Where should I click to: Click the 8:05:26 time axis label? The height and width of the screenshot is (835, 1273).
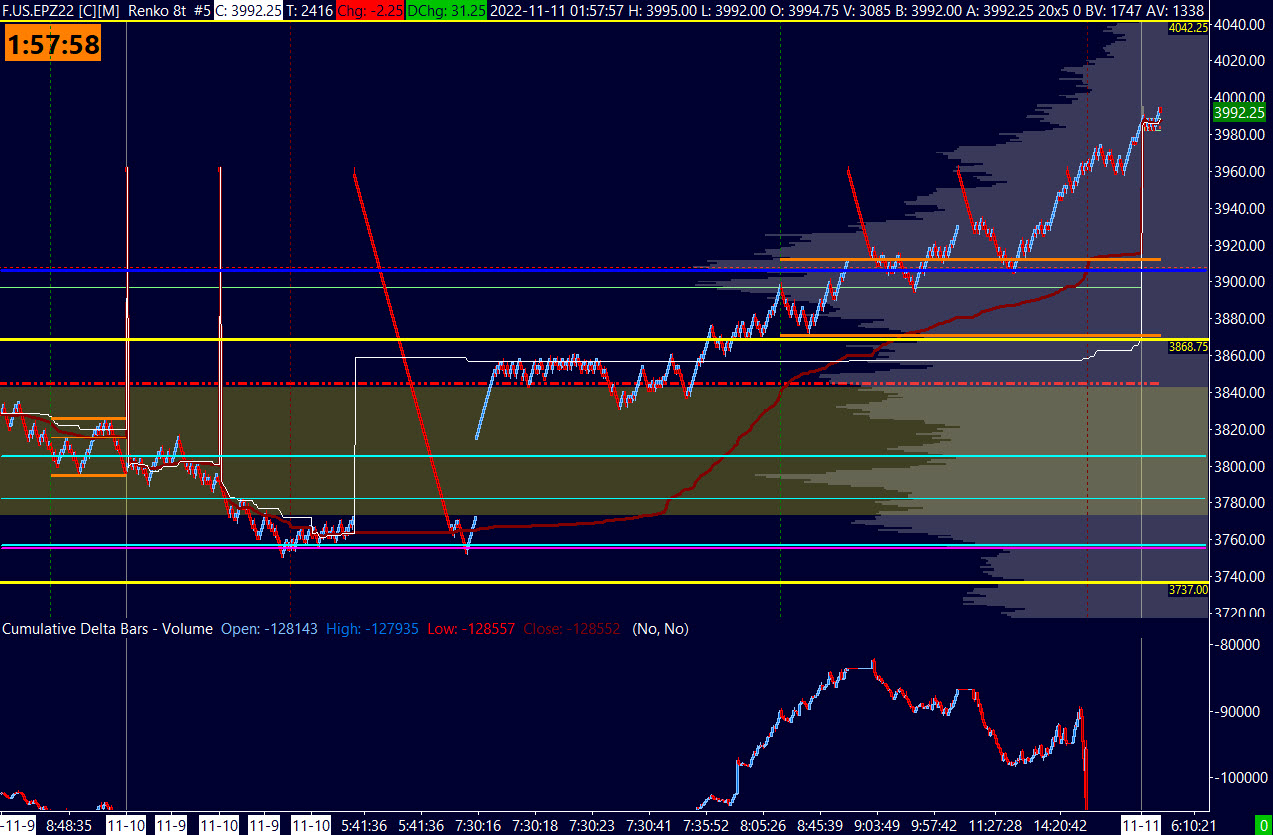(765, 826)
